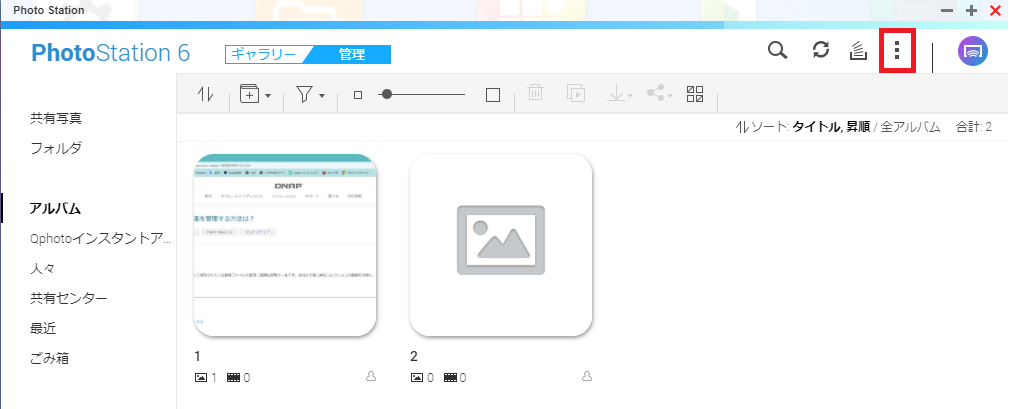The image size is (1010, 409).
Task: Select 人々 in the sidebar
Action: click(43, 268)
